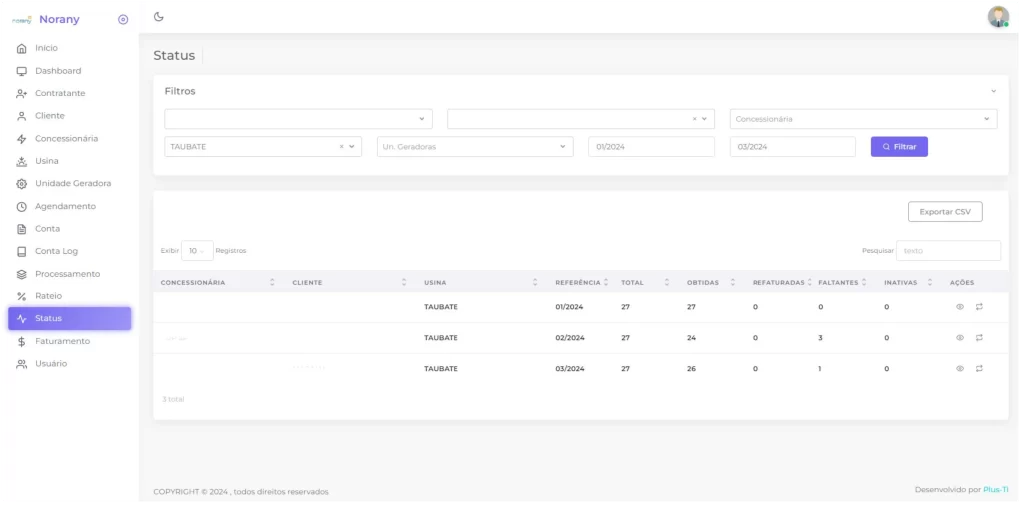Collapse the Filtros panel chevron
The width and height of the screenshot is (1024, 505).
[993, 91]
